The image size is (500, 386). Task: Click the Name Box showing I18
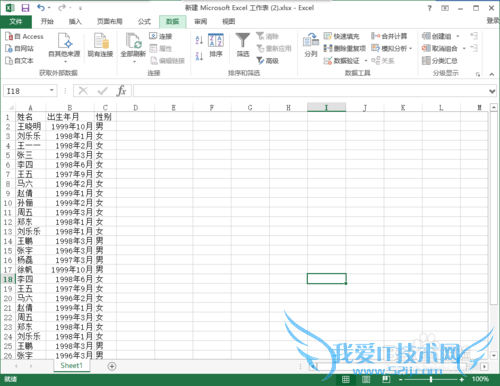(26, 91)
